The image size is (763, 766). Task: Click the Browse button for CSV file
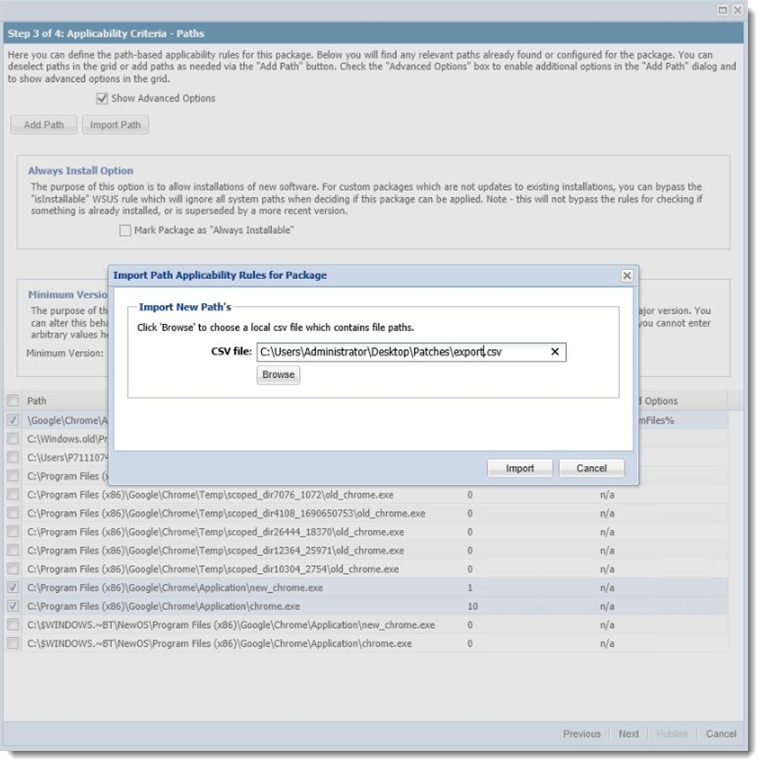(x=278, y=374)
